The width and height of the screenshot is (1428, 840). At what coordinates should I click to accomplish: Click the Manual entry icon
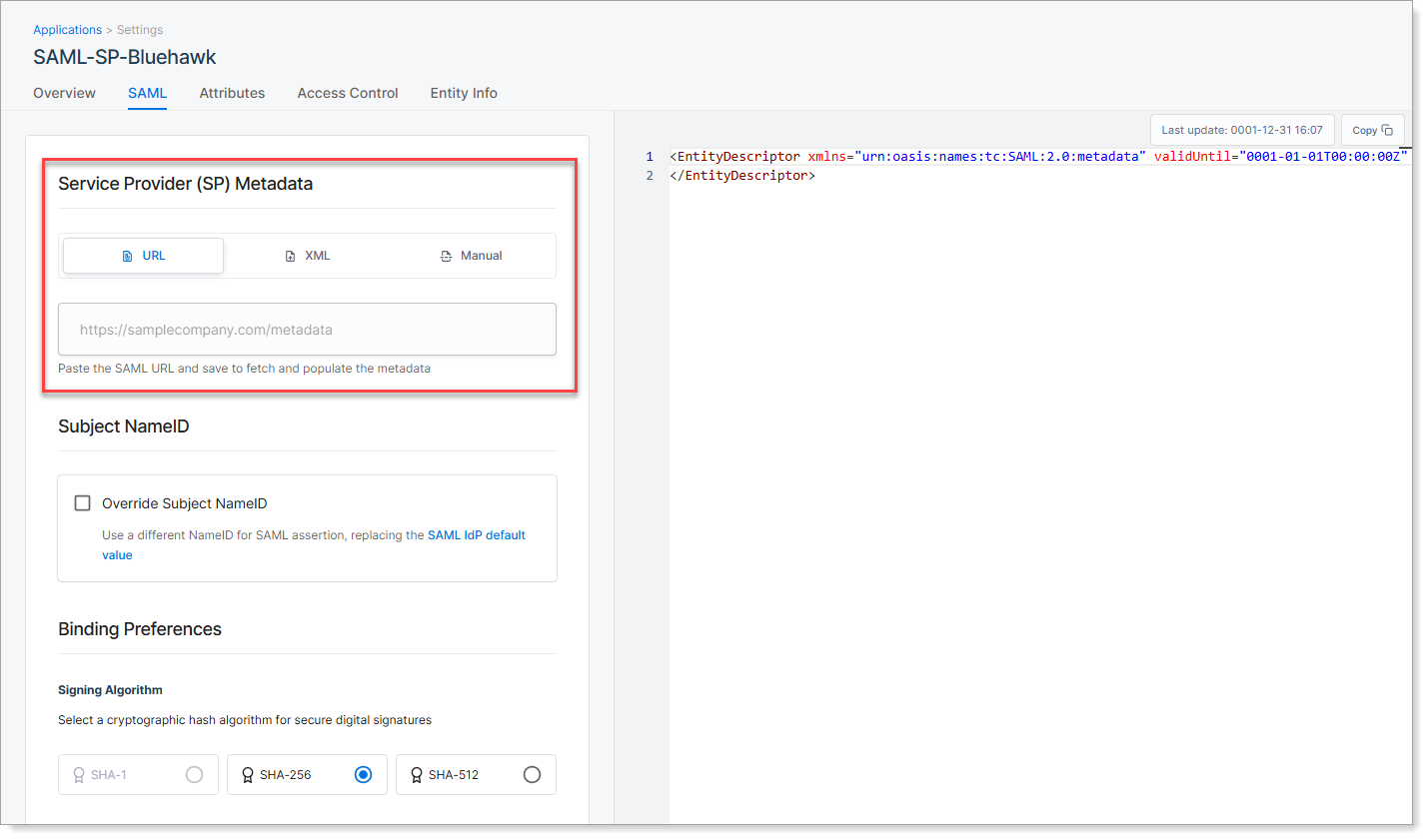pyautogui.click(x=446, y=257)
